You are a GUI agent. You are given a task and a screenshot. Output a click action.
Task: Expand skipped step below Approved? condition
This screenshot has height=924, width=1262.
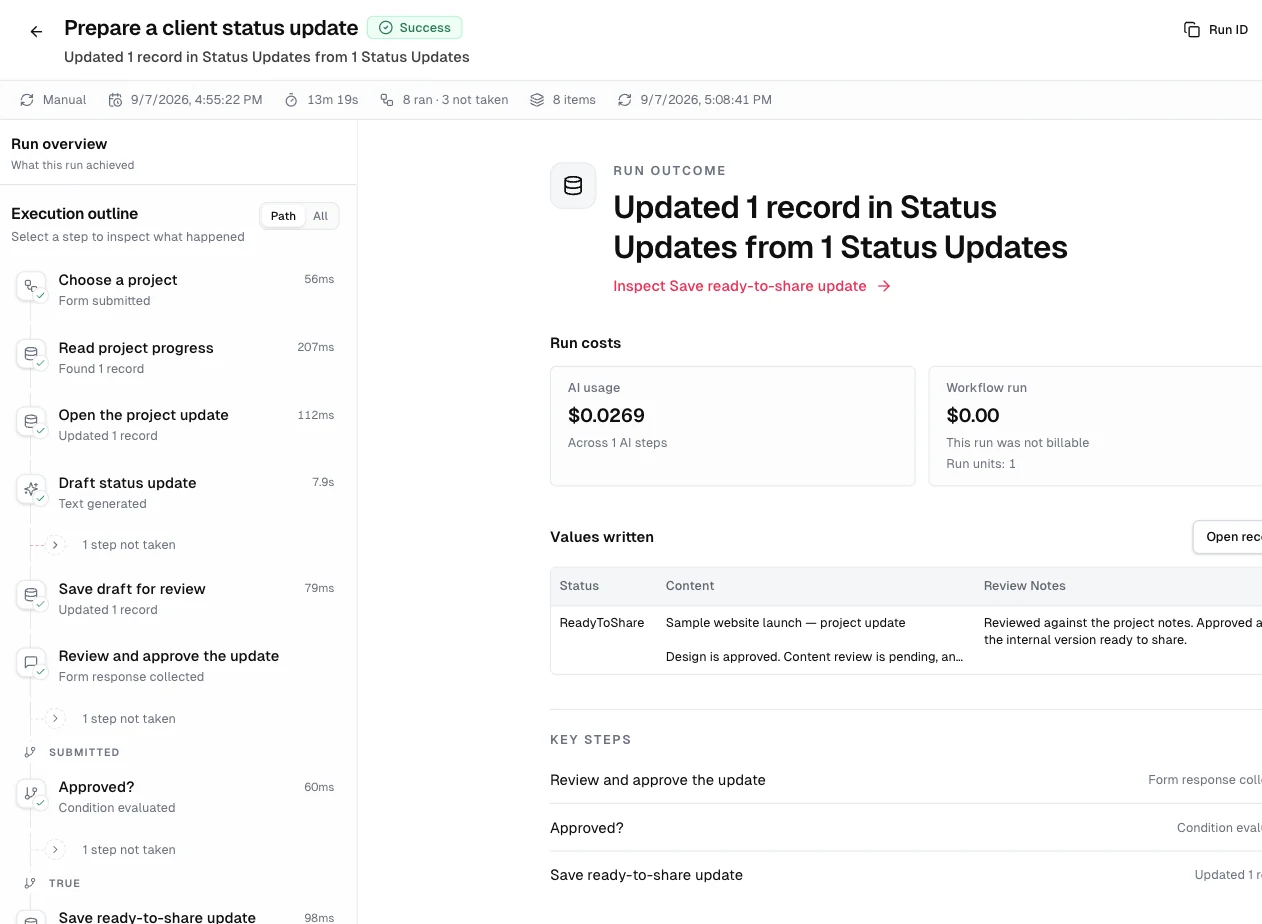(x=56, y=850)
